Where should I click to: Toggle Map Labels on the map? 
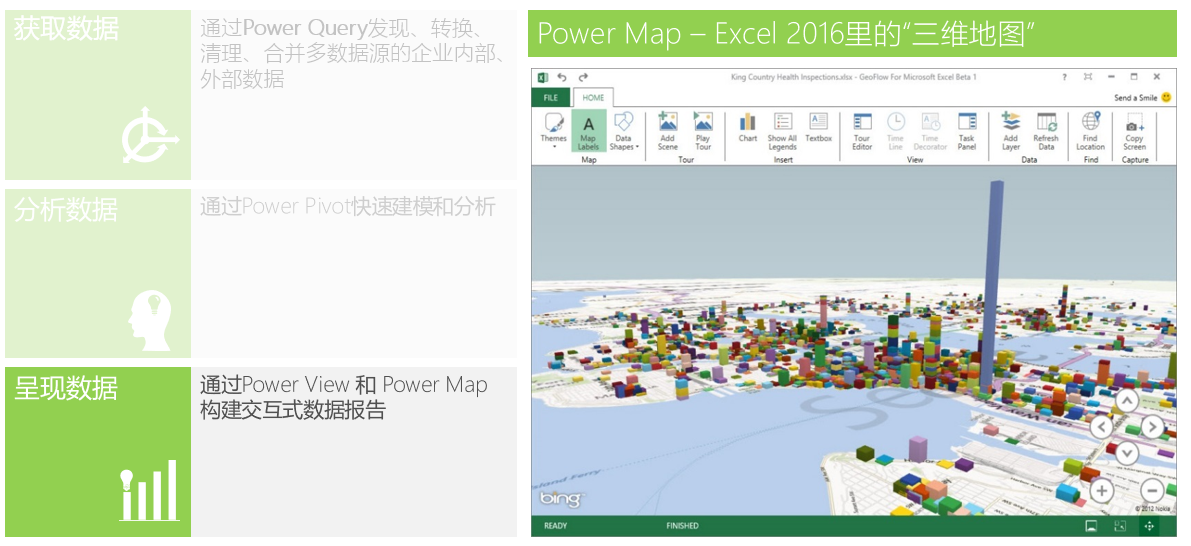588,130
